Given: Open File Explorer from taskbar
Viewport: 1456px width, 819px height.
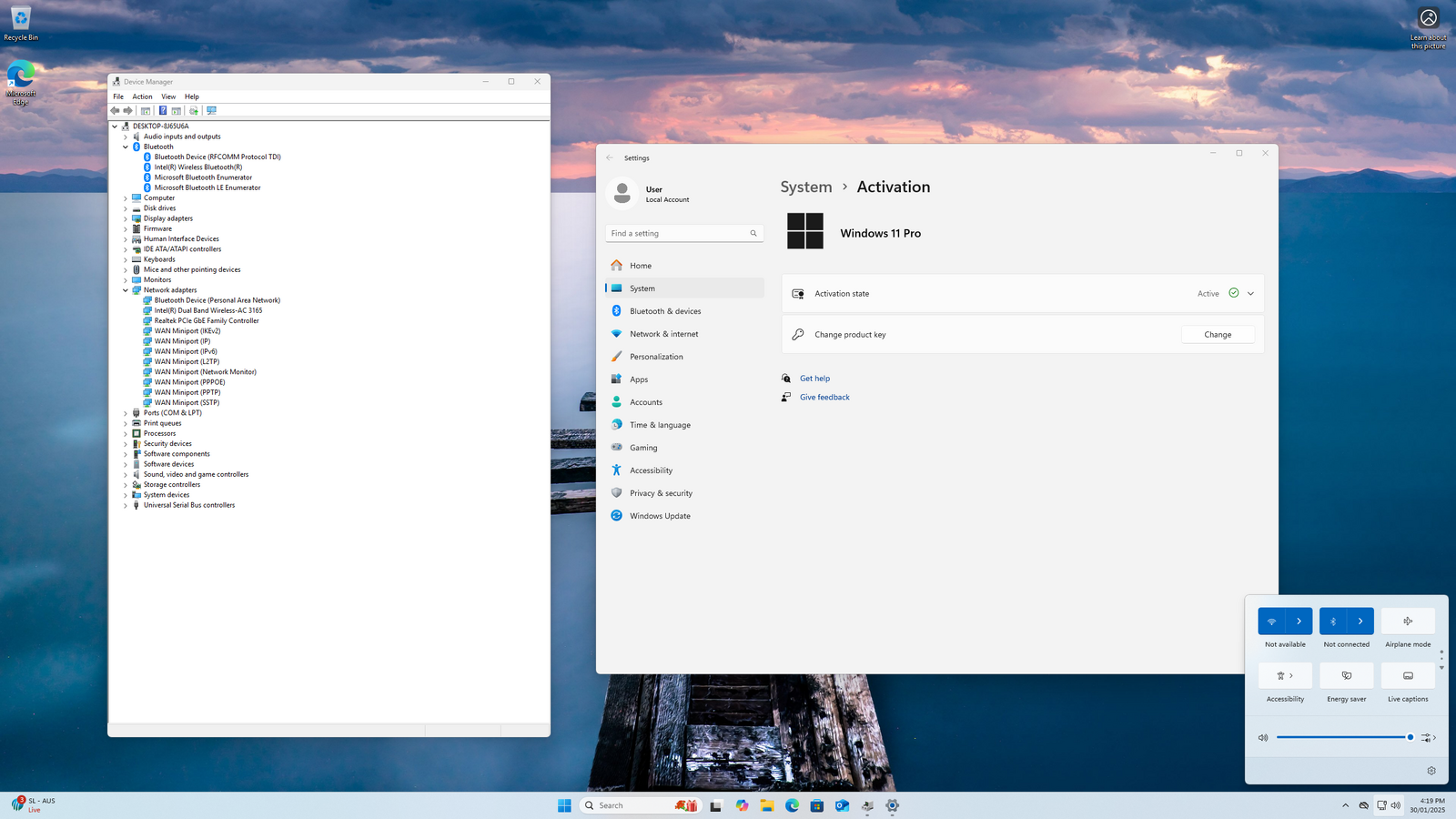Looking at the screenshot, I should click(x=767, y=805).
